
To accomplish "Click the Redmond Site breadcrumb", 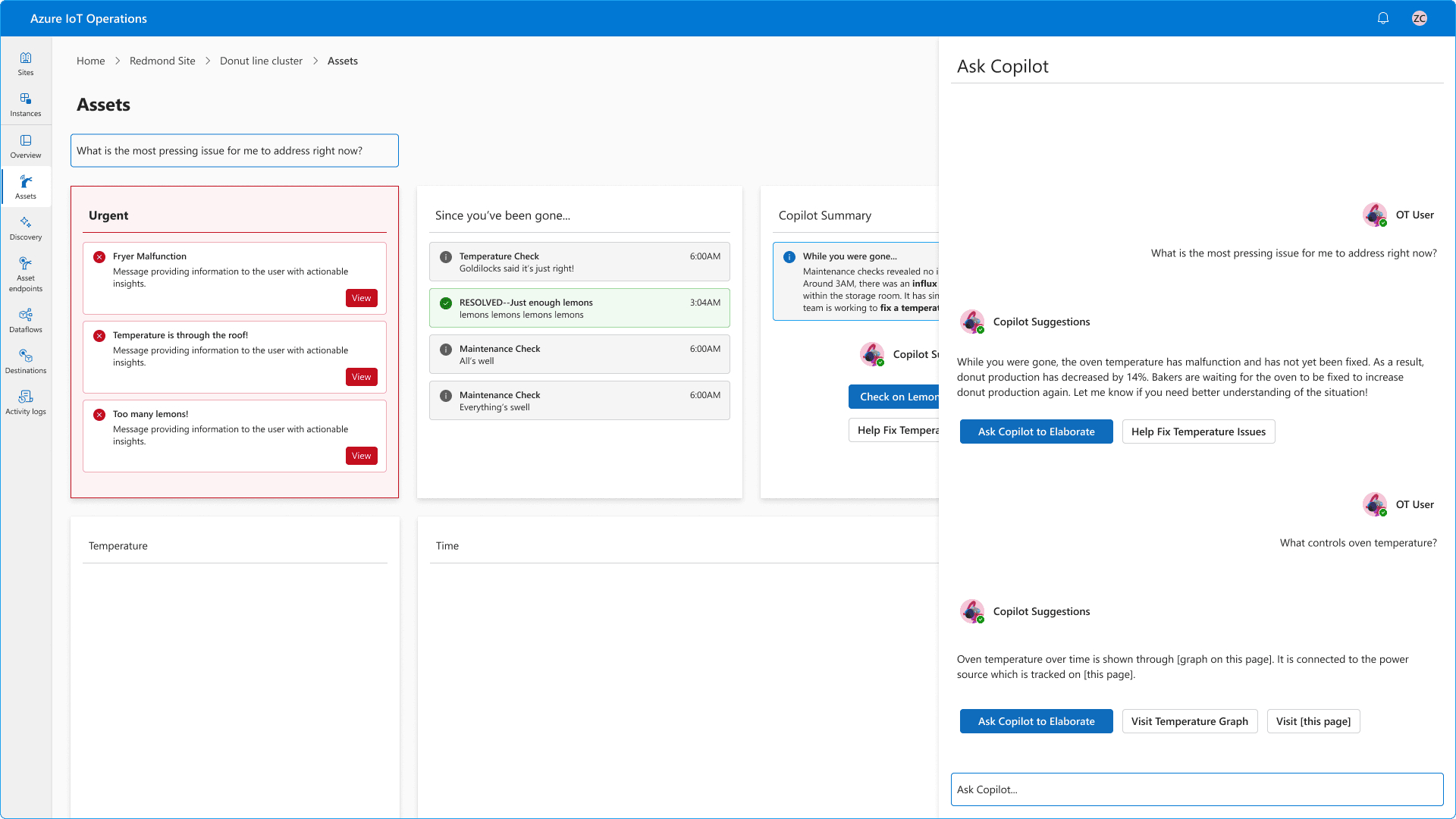I will pos(162,61).
